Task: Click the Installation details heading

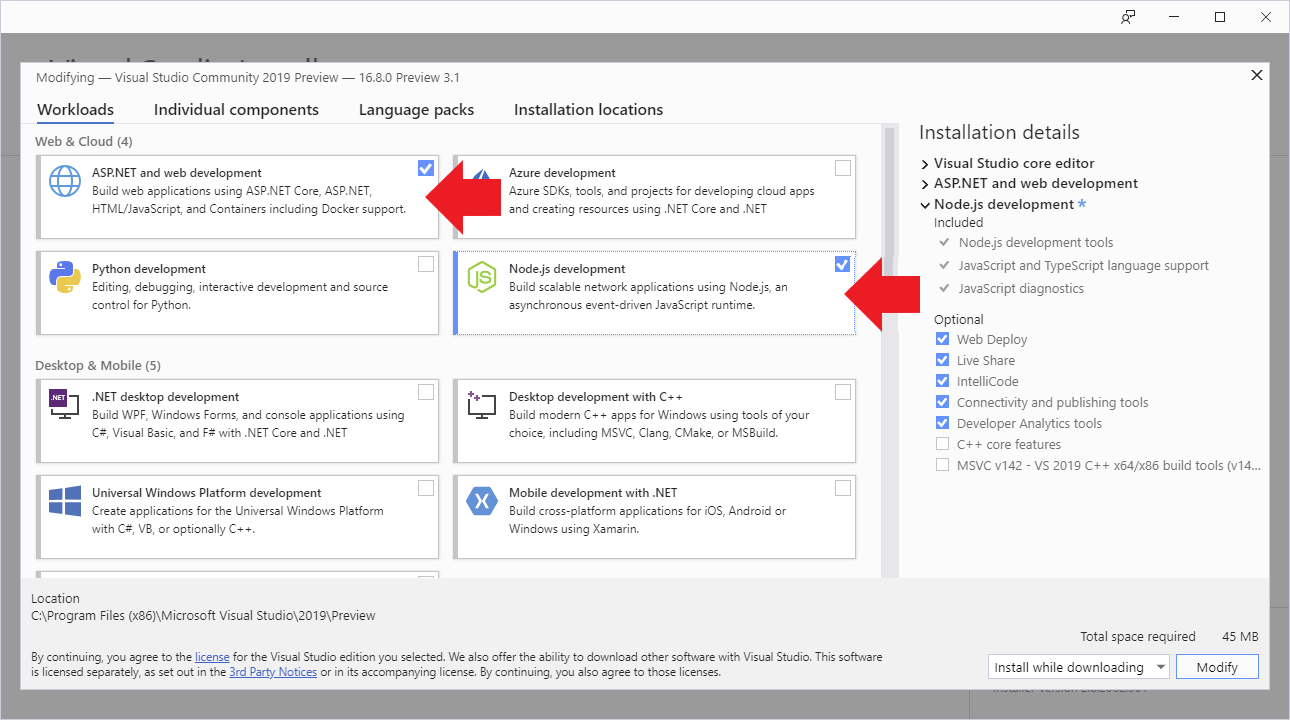Action: tap(999, 133)
